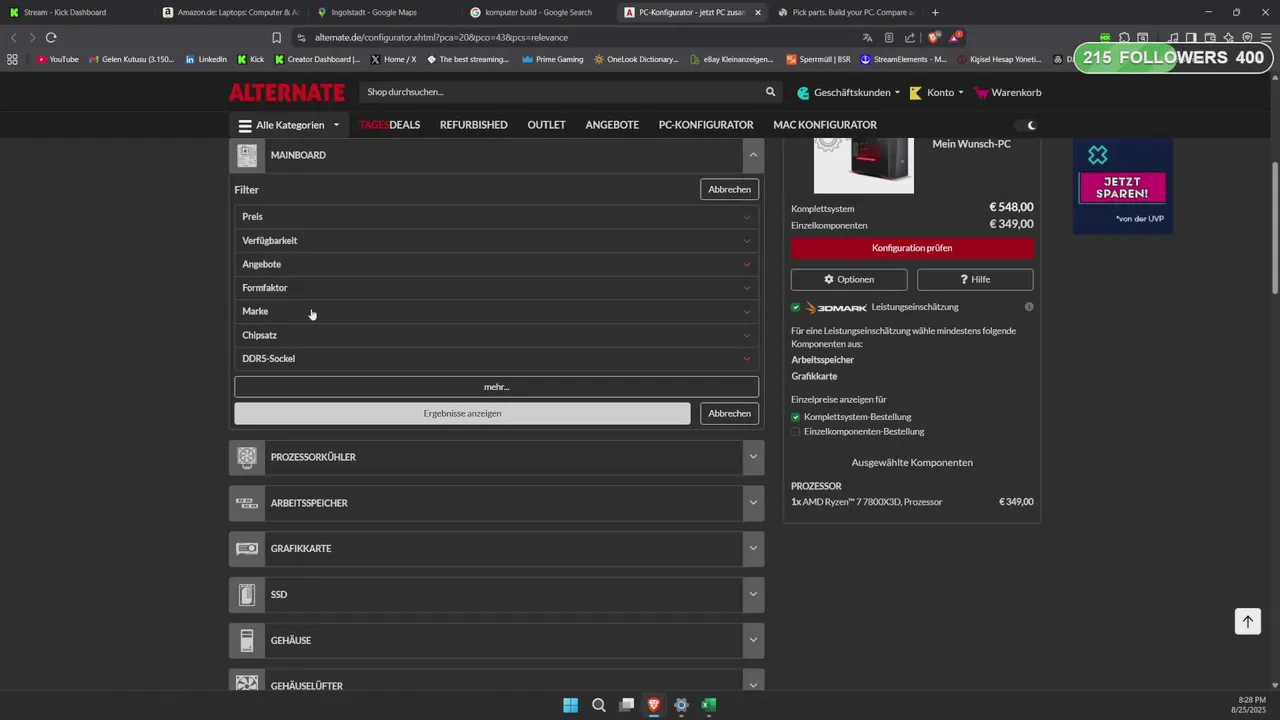Click the browser reload icon
The image size is (1280, 720).
coord(51,37)
